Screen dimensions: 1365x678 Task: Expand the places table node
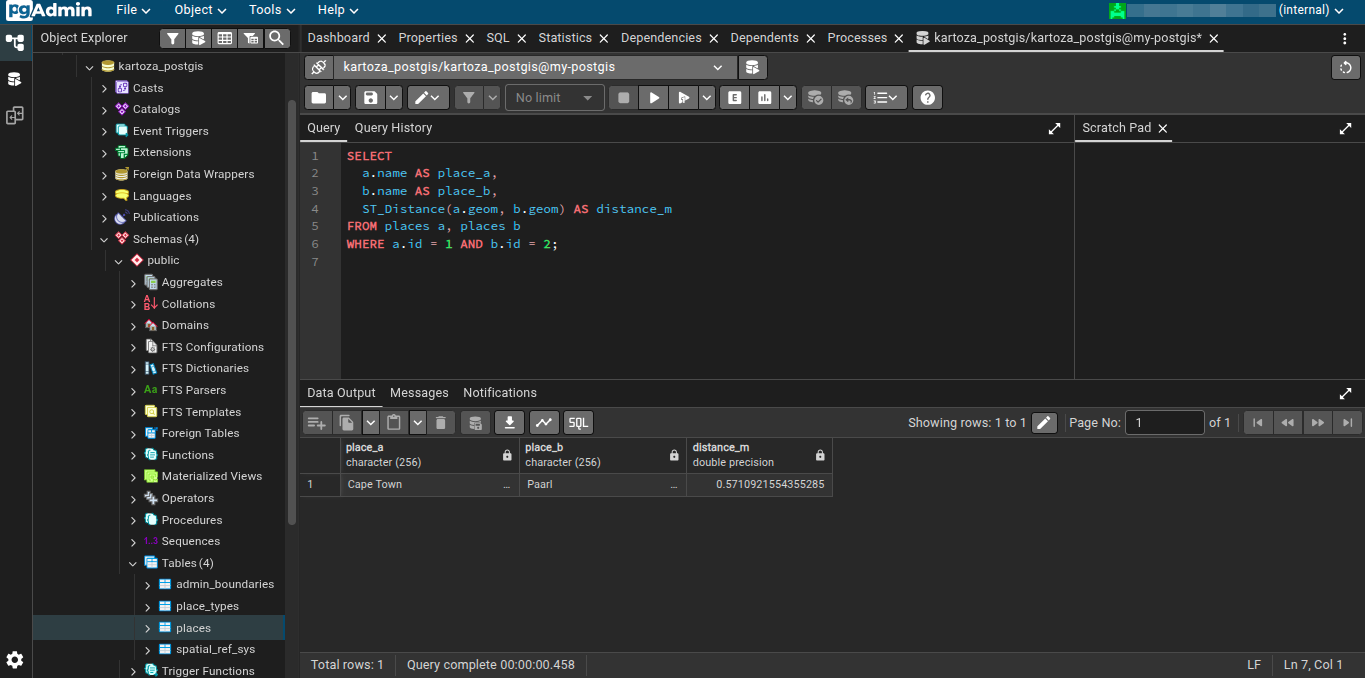pos(147,628)
